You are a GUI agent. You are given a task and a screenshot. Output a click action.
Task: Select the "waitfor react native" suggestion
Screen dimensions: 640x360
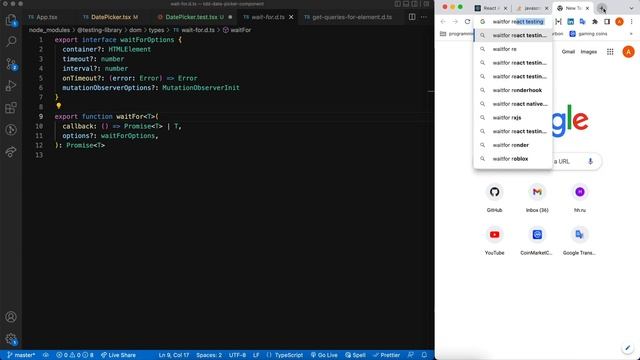coord(513,104)
